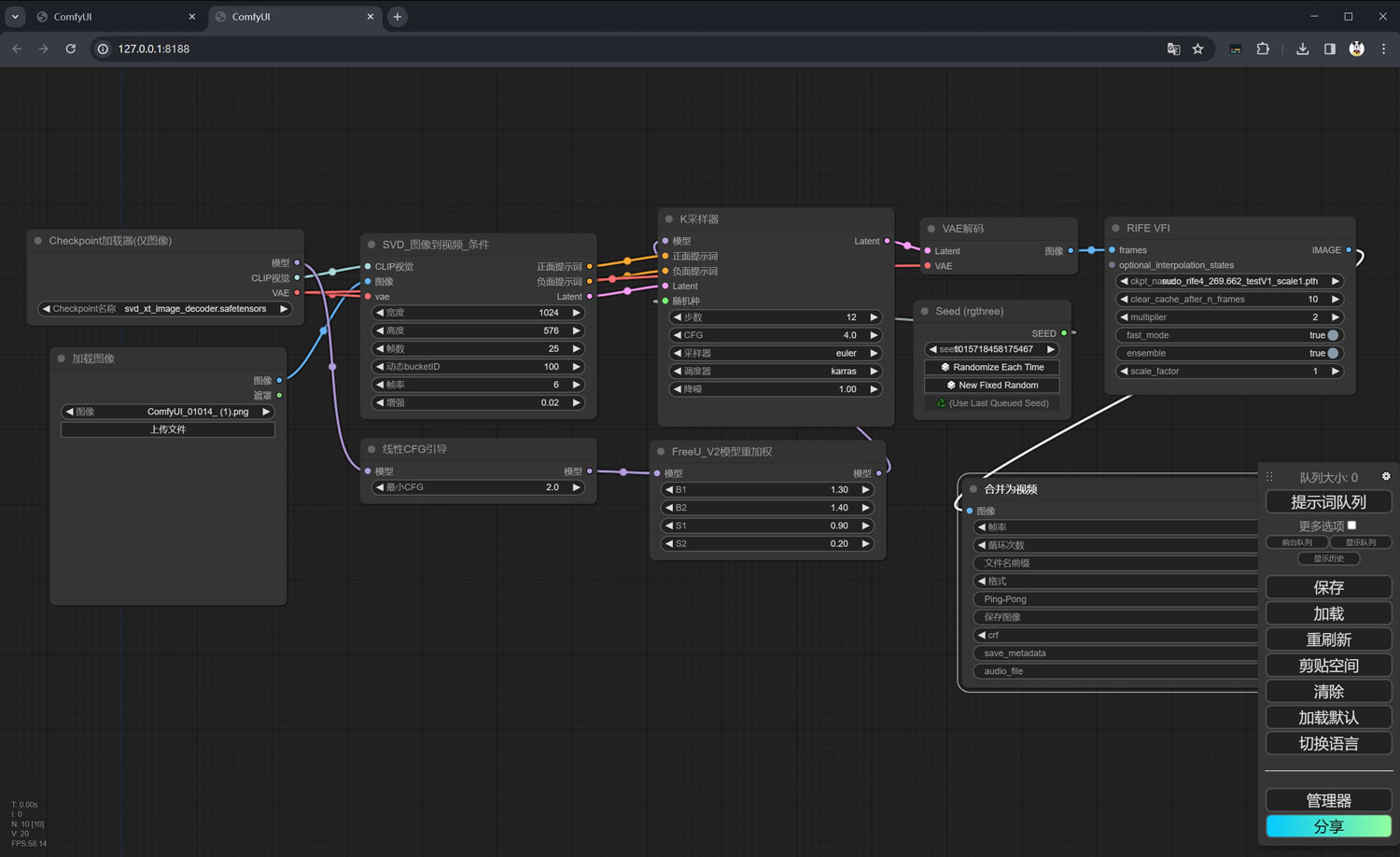Open the 采样器 euler sampler selector
1400x857 pixels.
point(775,353)
